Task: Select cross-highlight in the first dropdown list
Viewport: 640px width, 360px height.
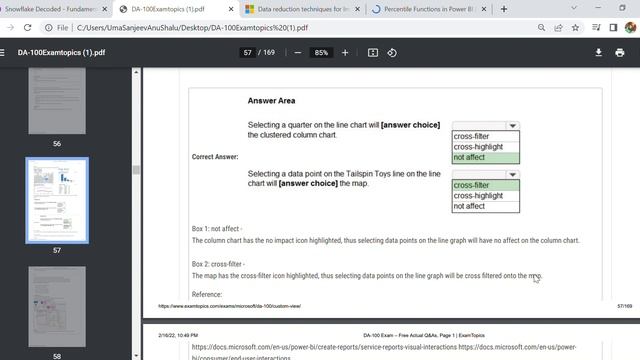Action: [485, 147]
